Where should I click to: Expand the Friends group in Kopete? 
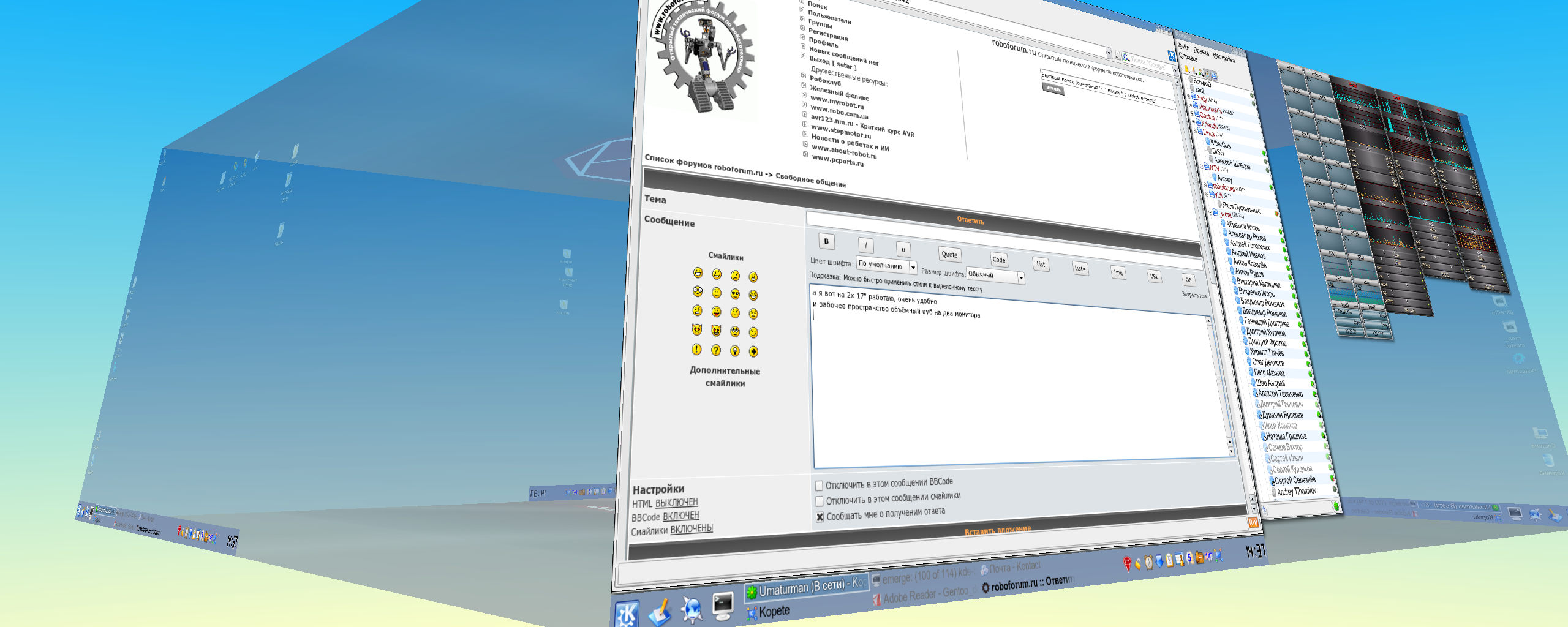click(1194, 122)
